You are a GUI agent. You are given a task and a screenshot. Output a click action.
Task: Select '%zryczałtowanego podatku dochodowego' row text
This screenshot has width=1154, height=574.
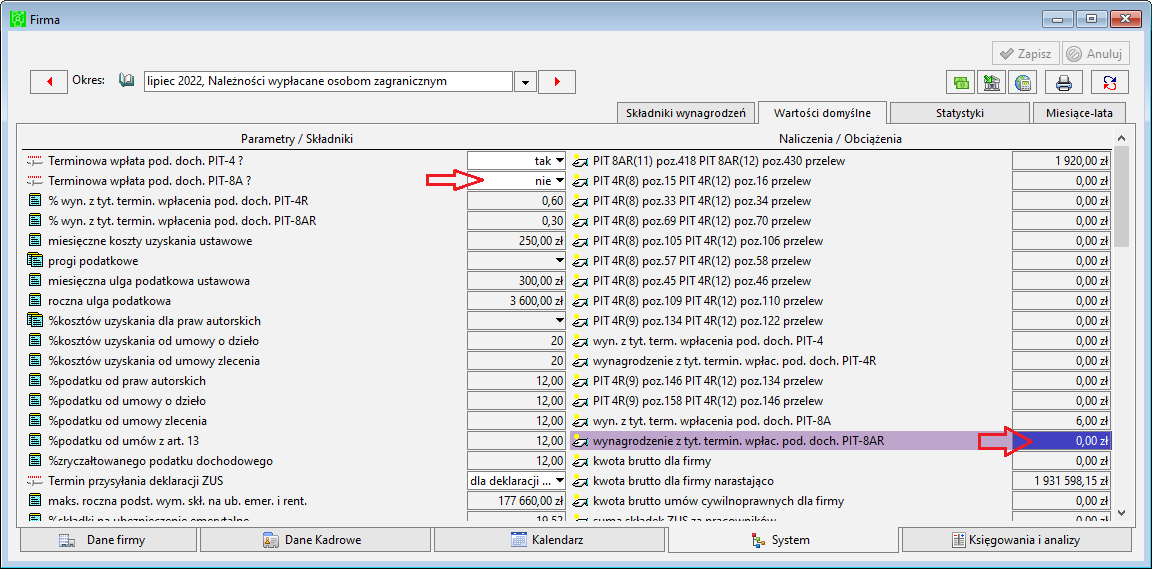pyautogui.click(x=160, y=461)
